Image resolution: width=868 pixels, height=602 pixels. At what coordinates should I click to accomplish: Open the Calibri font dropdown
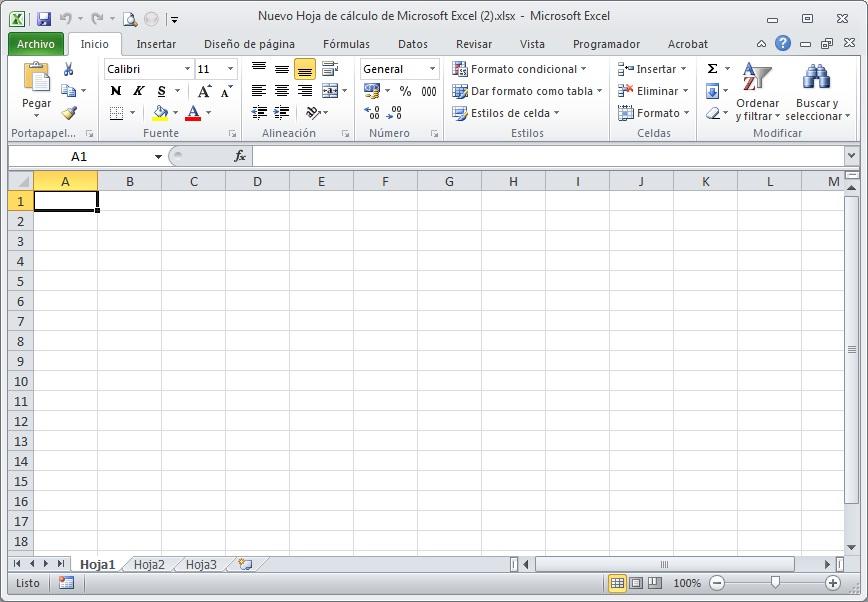tap(185, 68)
